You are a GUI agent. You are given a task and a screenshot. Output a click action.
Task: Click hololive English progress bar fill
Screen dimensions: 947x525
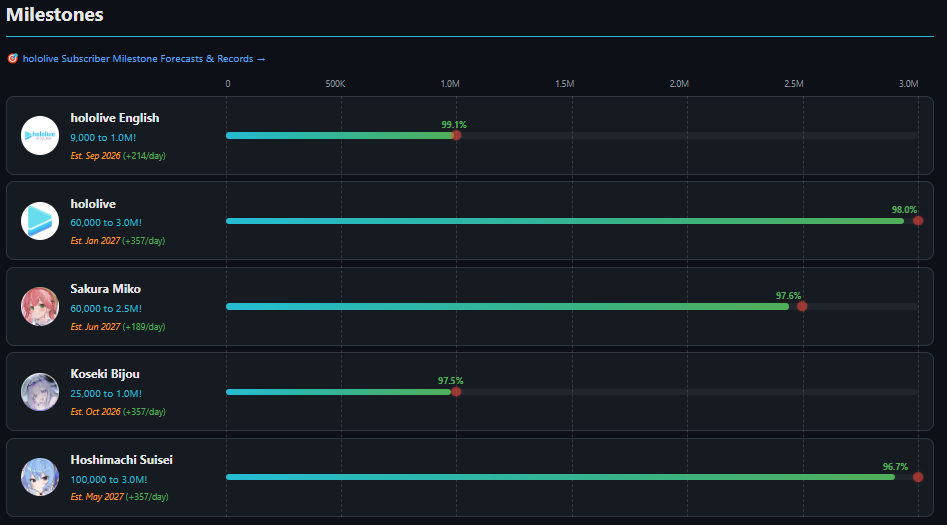pos(340,135)
